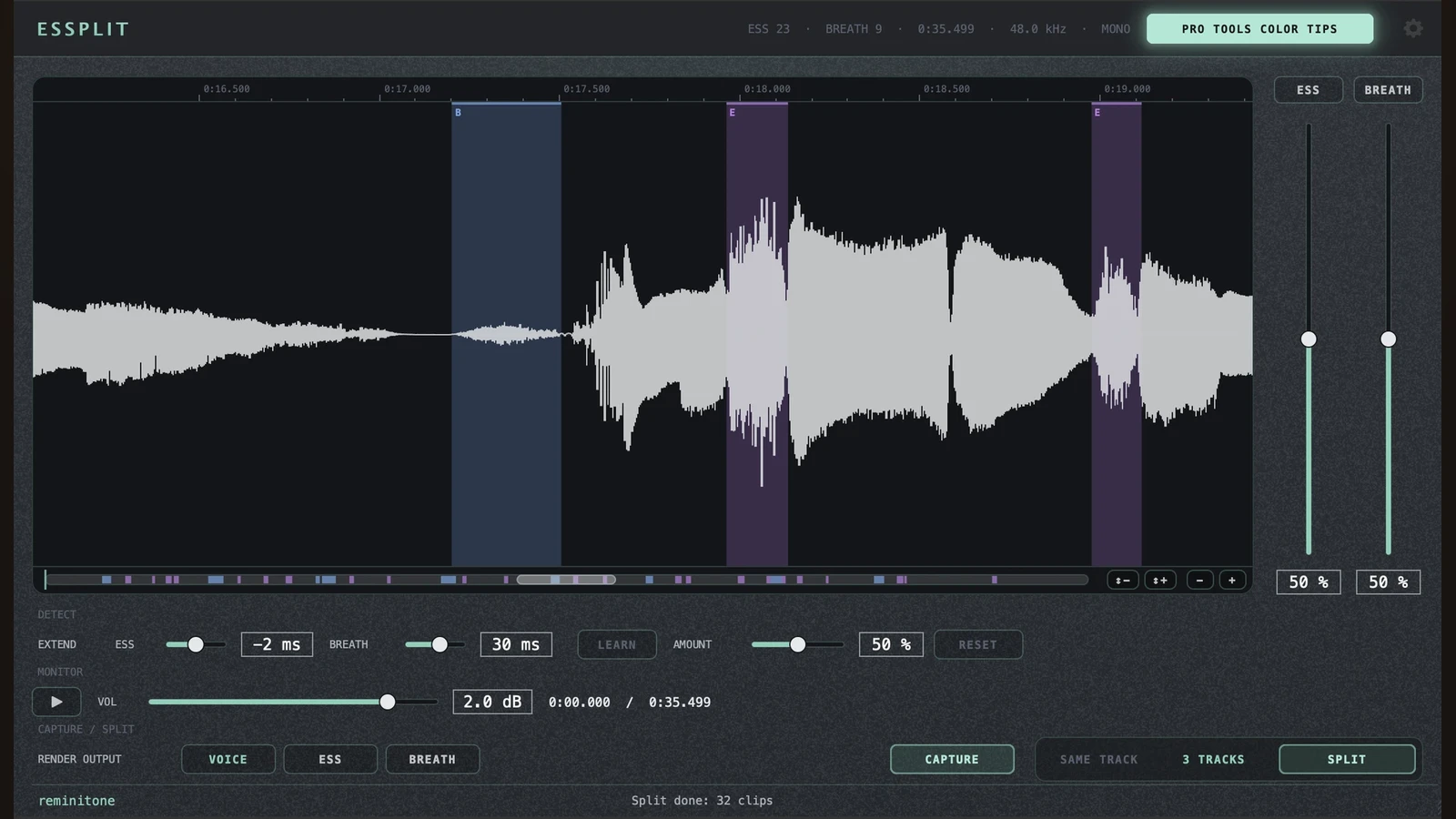Click the 'BREATH 9' header count
Image resolution: width=1456 pixels, height=819 pixels.
[x=854, y=29]
